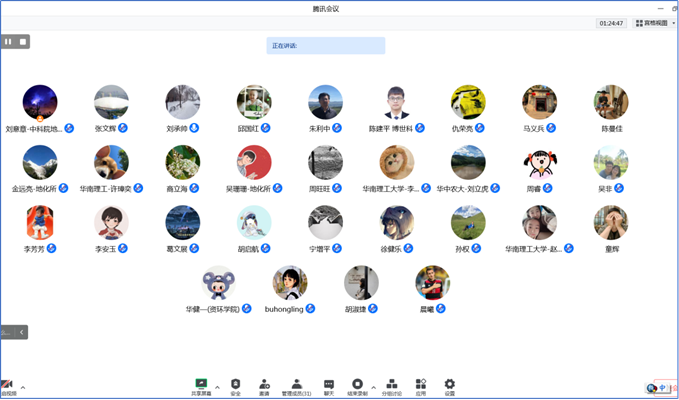Select participant buhongling's avatar

290,283
